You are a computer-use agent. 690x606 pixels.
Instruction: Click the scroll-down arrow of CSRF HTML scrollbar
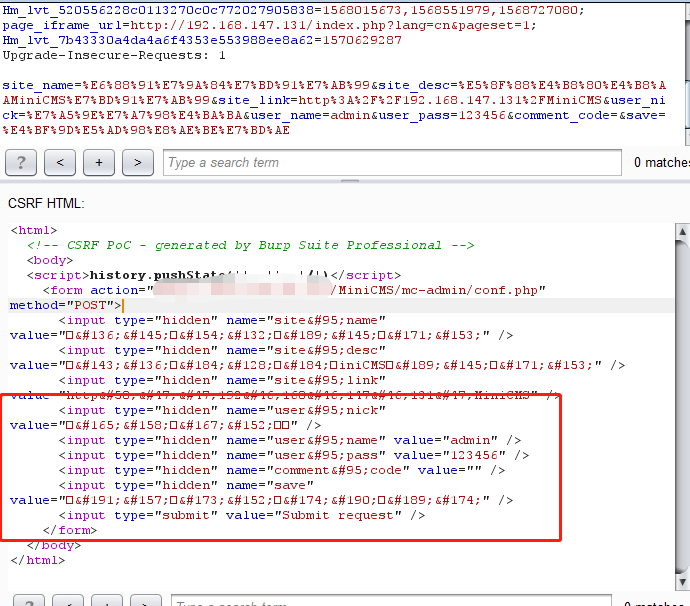(x=683, y=582)
